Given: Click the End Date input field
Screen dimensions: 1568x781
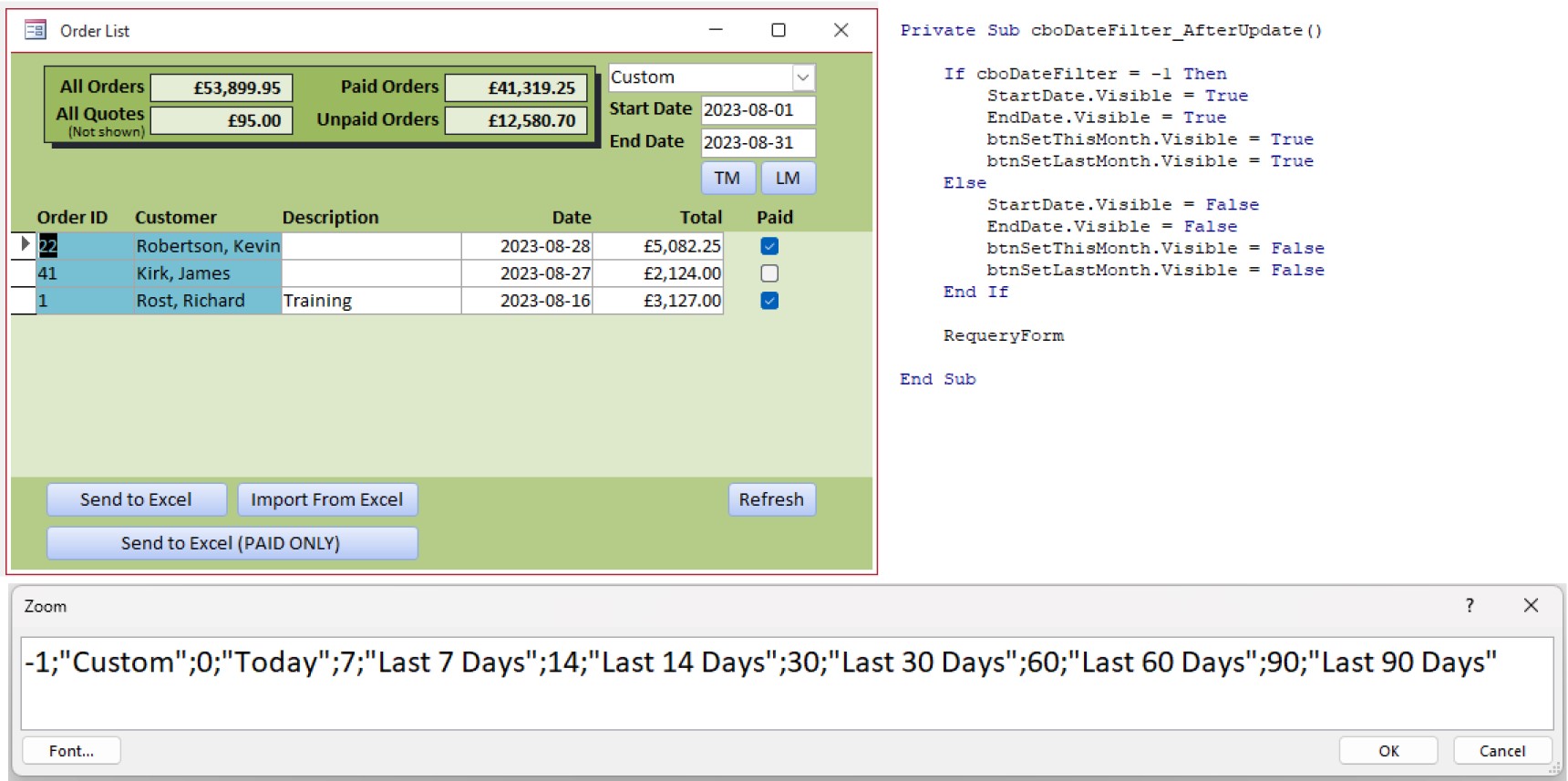Looking at the screenshot, I should [757, 143].
